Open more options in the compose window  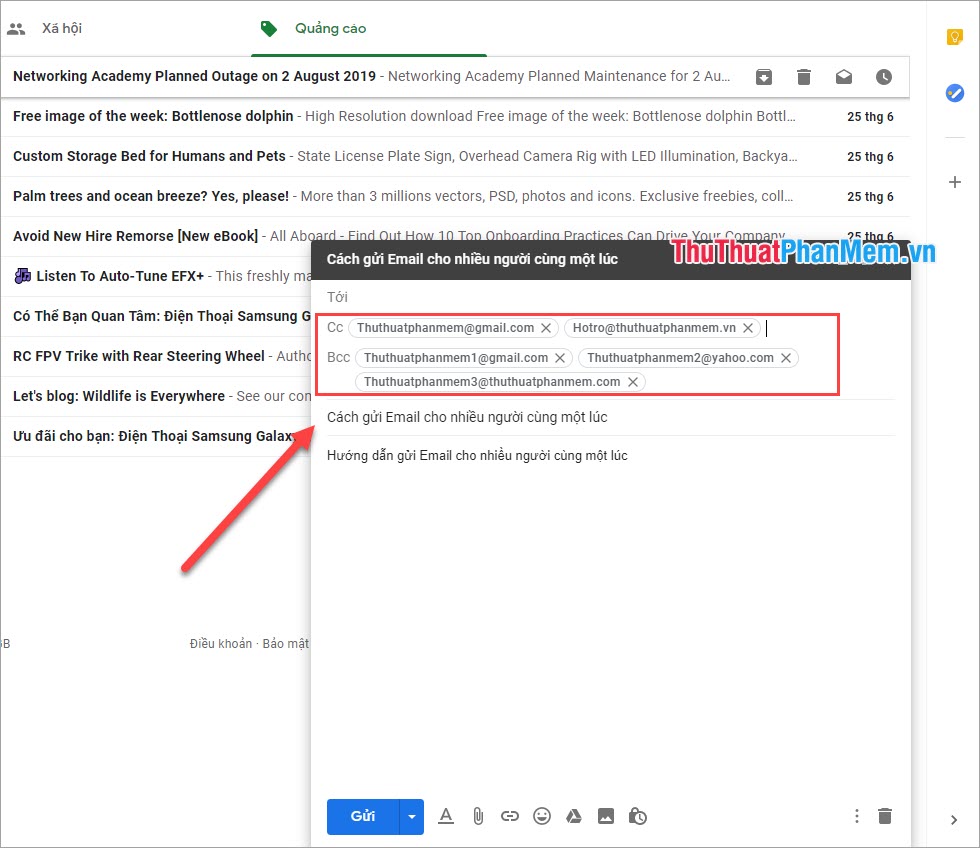857,816
